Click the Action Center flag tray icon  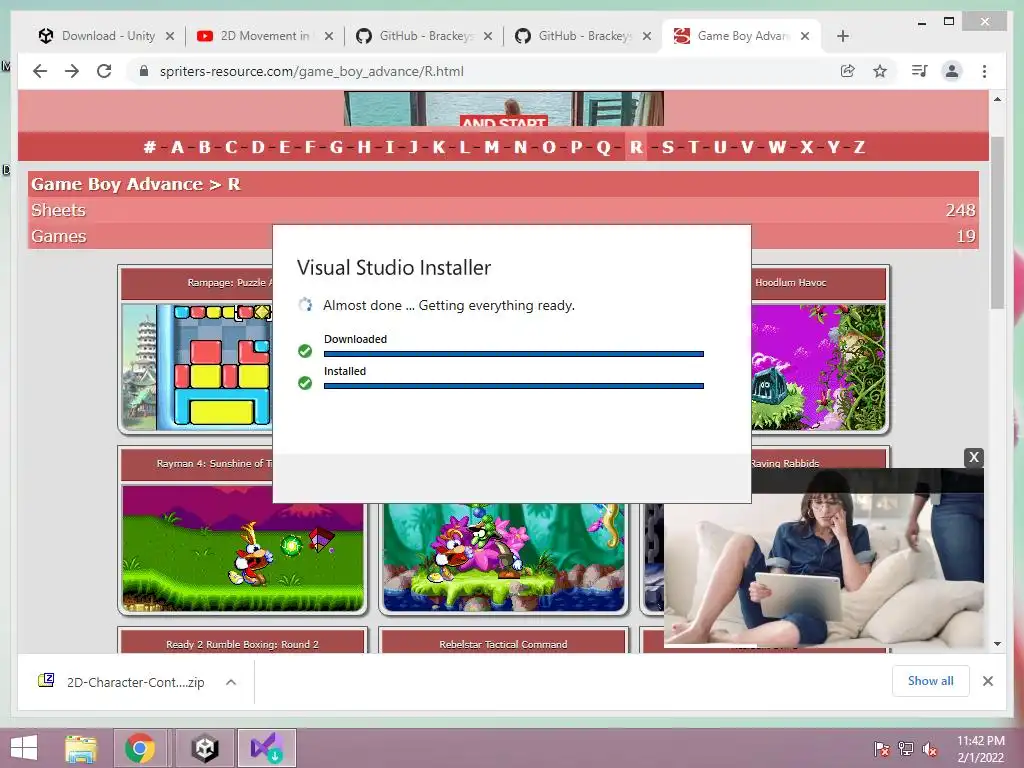click(x=882, y=749)
